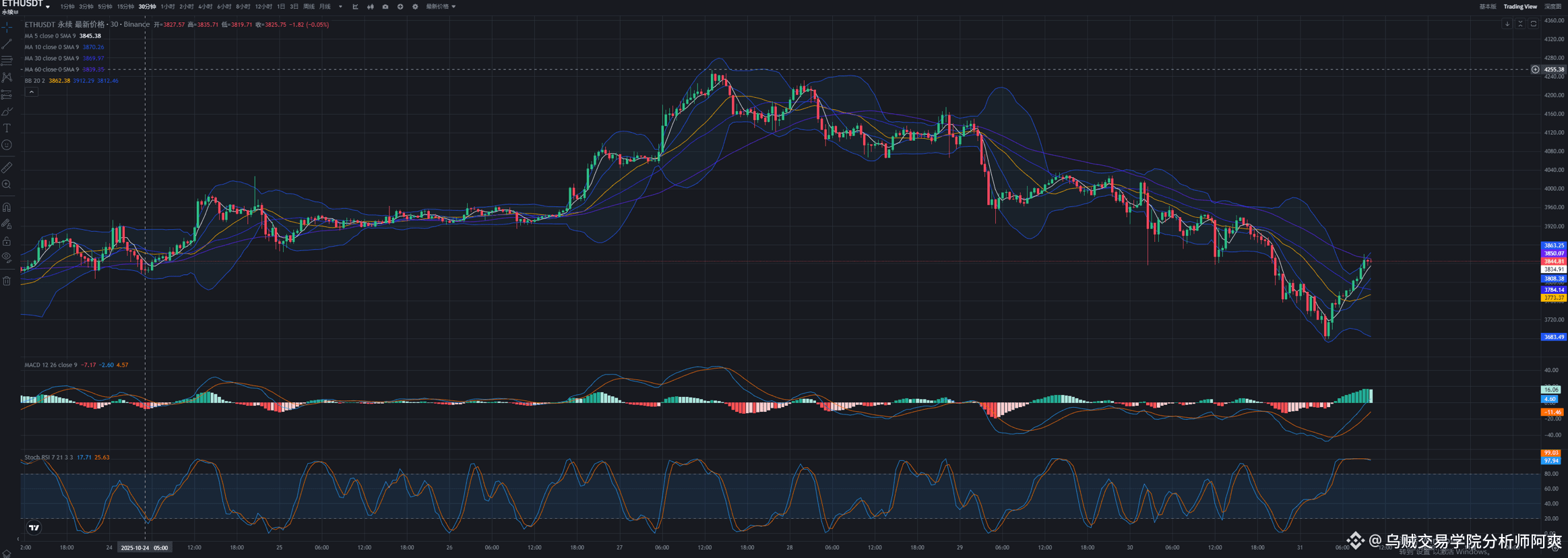1568x558 pixels.
Task: Click the MA 5 close indicator legend
Action: point(63,36)
